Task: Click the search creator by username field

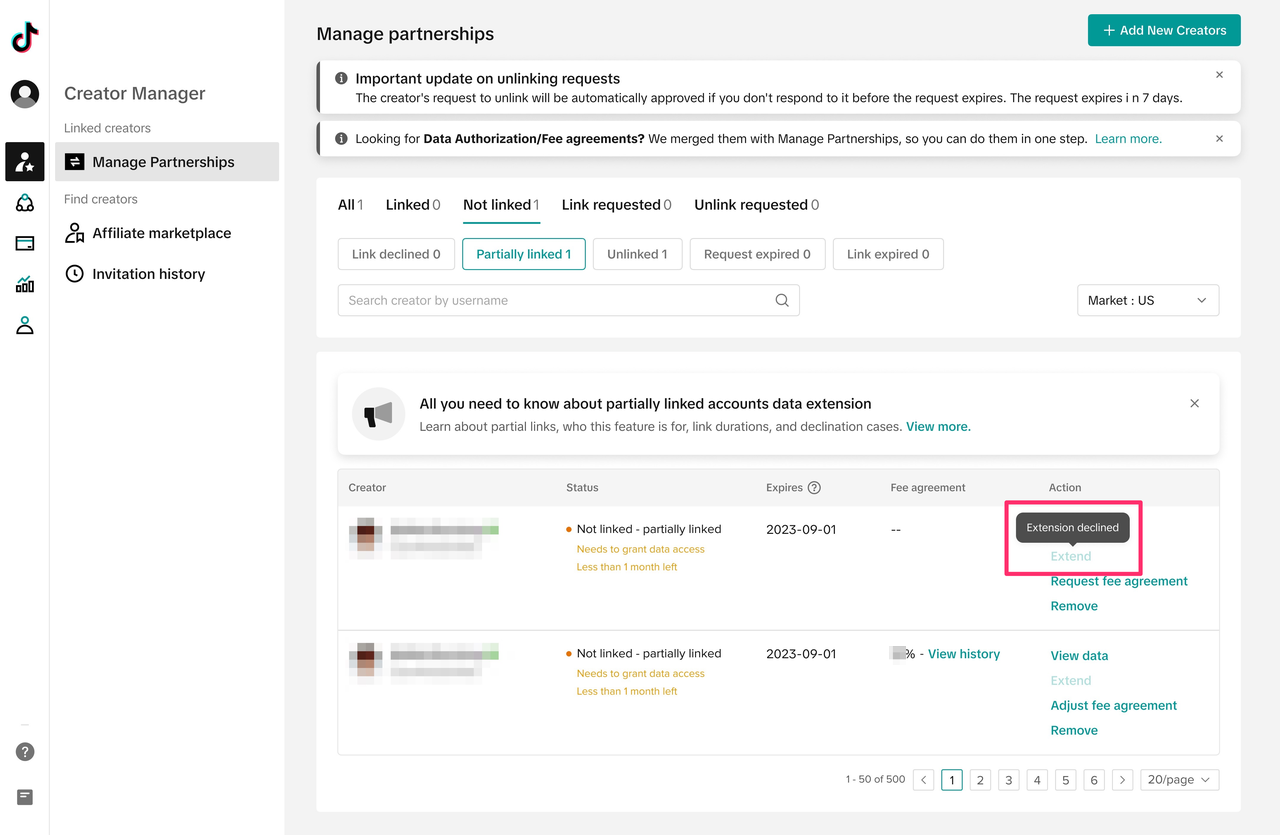Action: click(555, 300)
